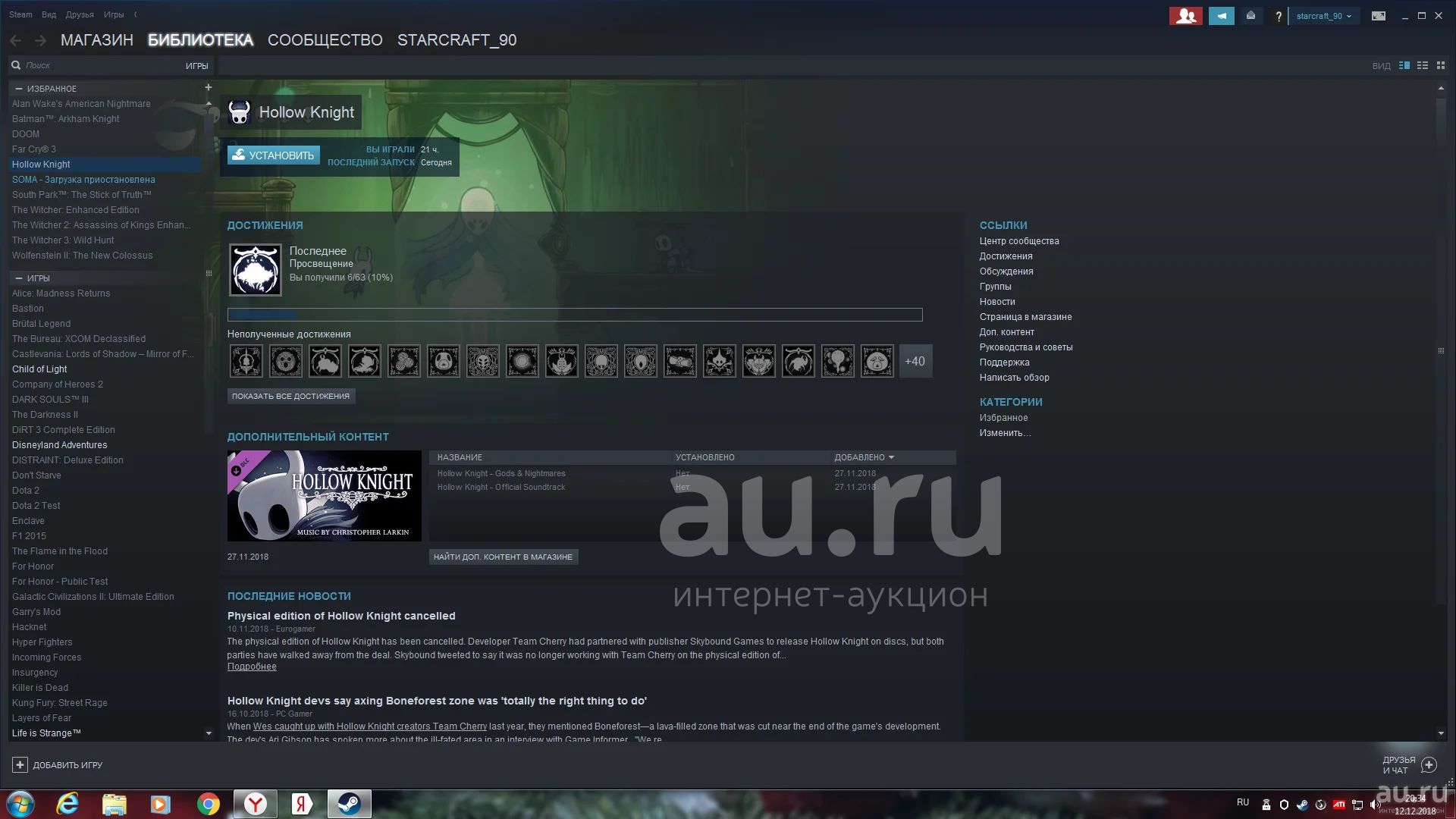Open Центр сообщества link
The height and width of the screenshot is (819, 1456).
[x=1019, y=241]
